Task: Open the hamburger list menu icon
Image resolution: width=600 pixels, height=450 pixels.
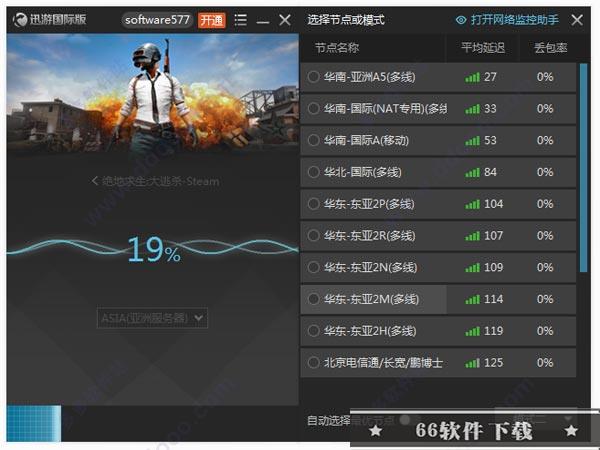Action: [x=240, y=20]
